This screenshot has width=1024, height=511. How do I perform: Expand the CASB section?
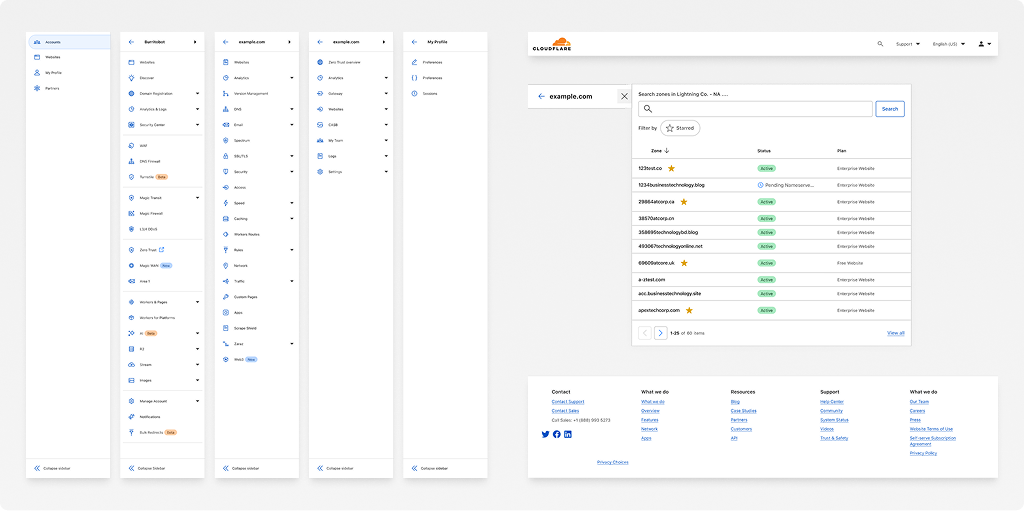(x=386, y=125)
